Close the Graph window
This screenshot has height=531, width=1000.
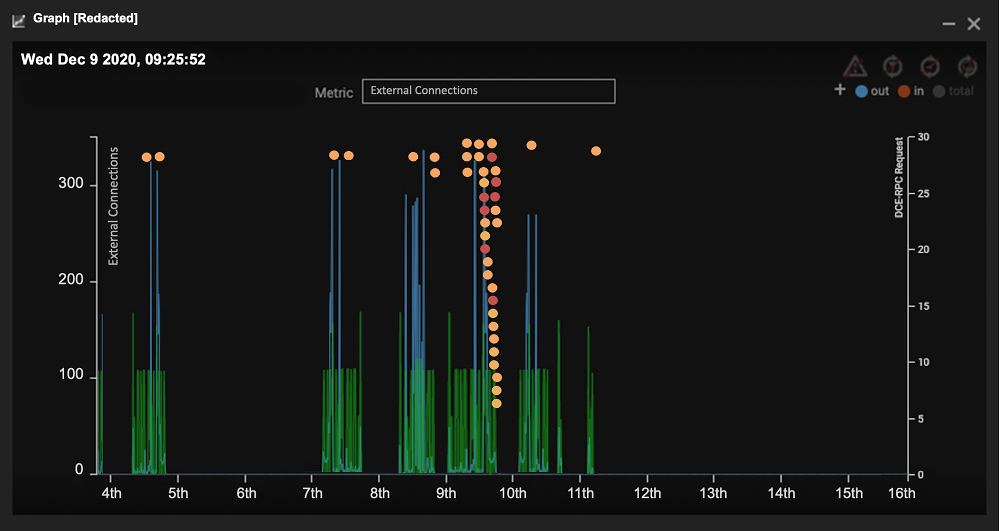click(x=974, y=24)
